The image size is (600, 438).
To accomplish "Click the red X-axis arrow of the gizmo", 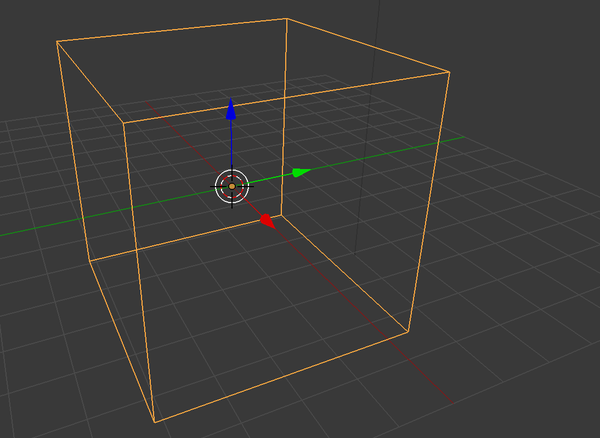I will pyautogui.click(x=267, y=221).
